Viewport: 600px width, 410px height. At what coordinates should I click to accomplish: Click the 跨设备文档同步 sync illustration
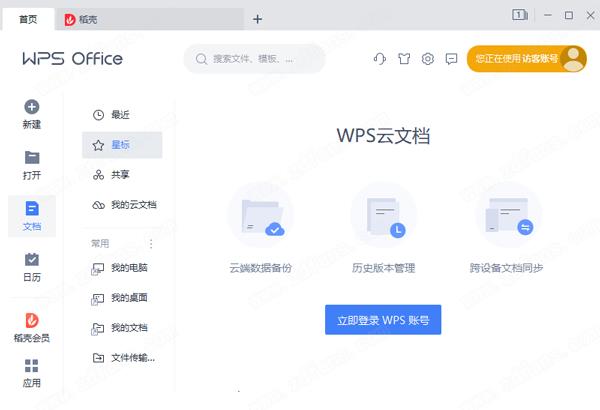pos(508,216)
